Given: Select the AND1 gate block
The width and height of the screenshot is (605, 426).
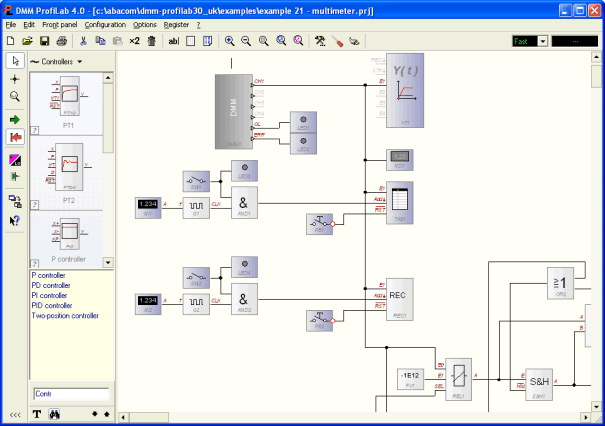Looking at the screenshot, I should 244,203.
